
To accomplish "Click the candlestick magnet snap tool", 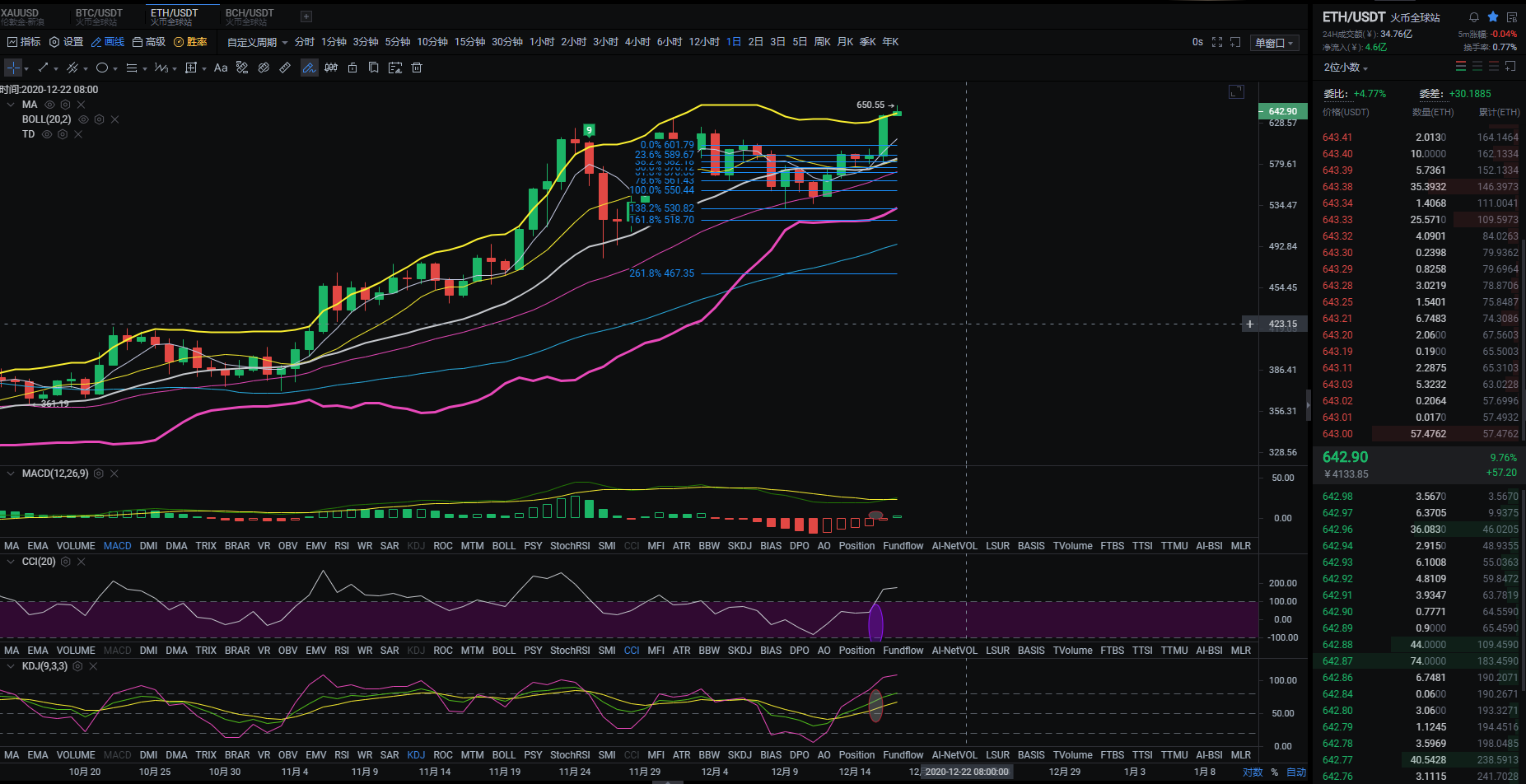I will 331,68.
